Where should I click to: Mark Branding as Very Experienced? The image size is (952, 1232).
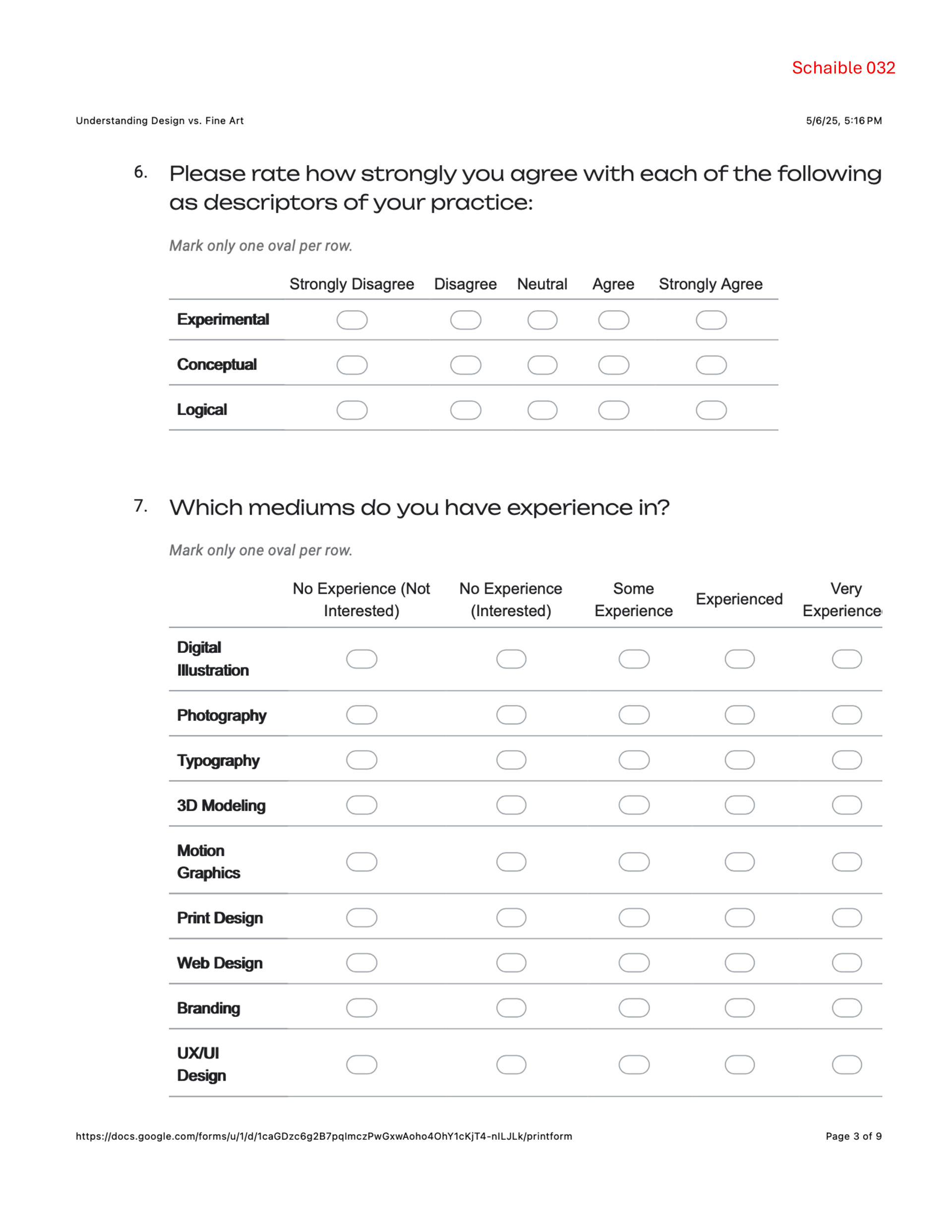point(846,1007)
